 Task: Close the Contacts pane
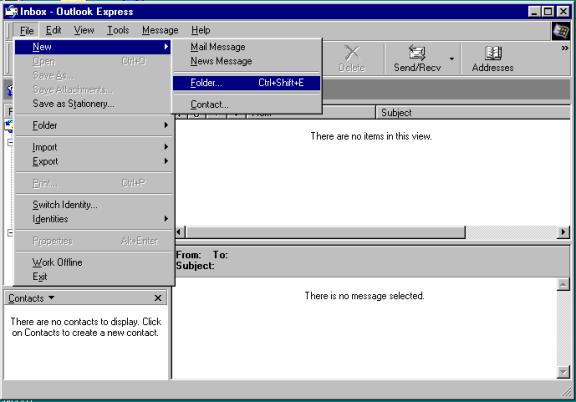(x=158, y=298)
